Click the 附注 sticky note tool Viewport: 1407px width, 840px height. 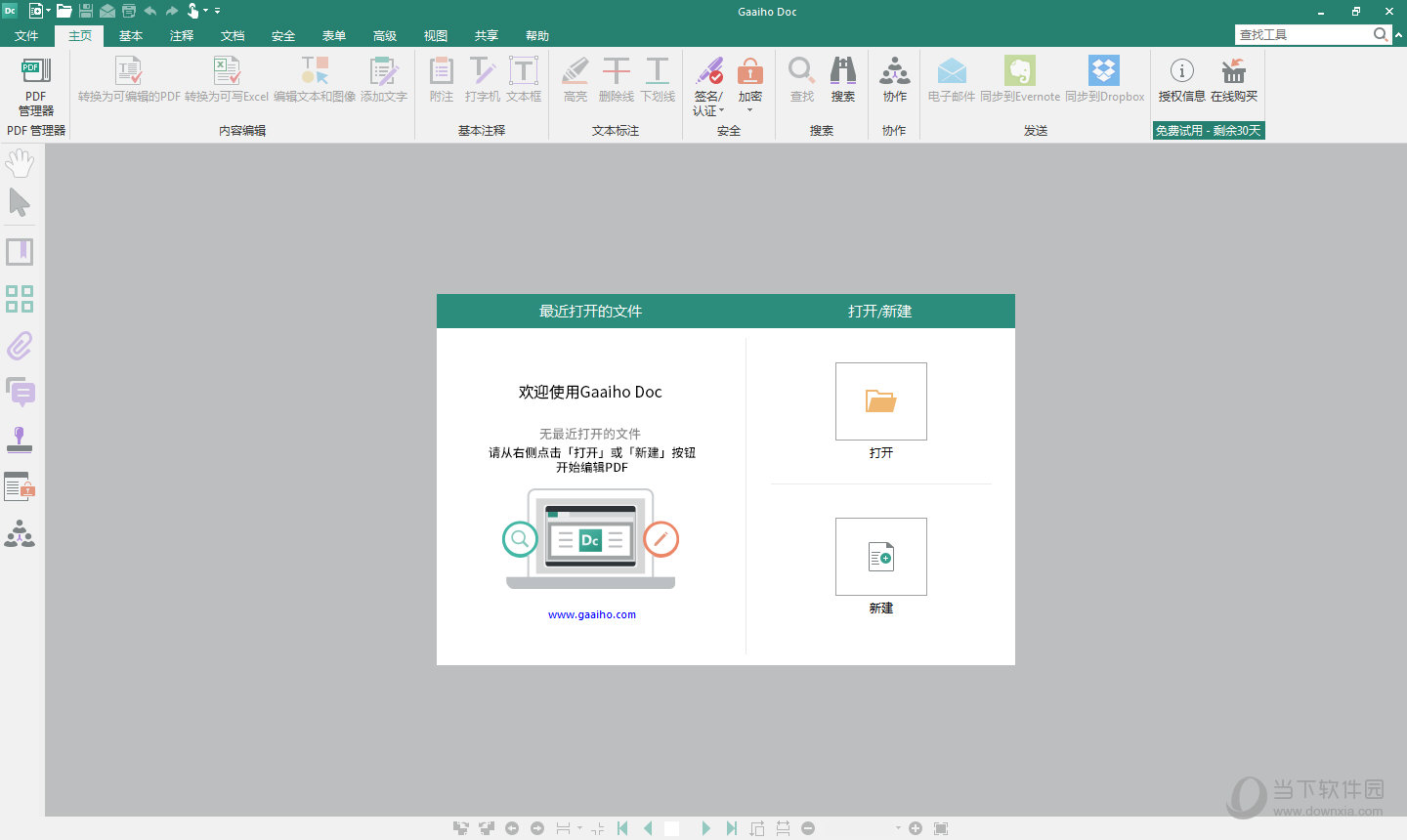442,79
